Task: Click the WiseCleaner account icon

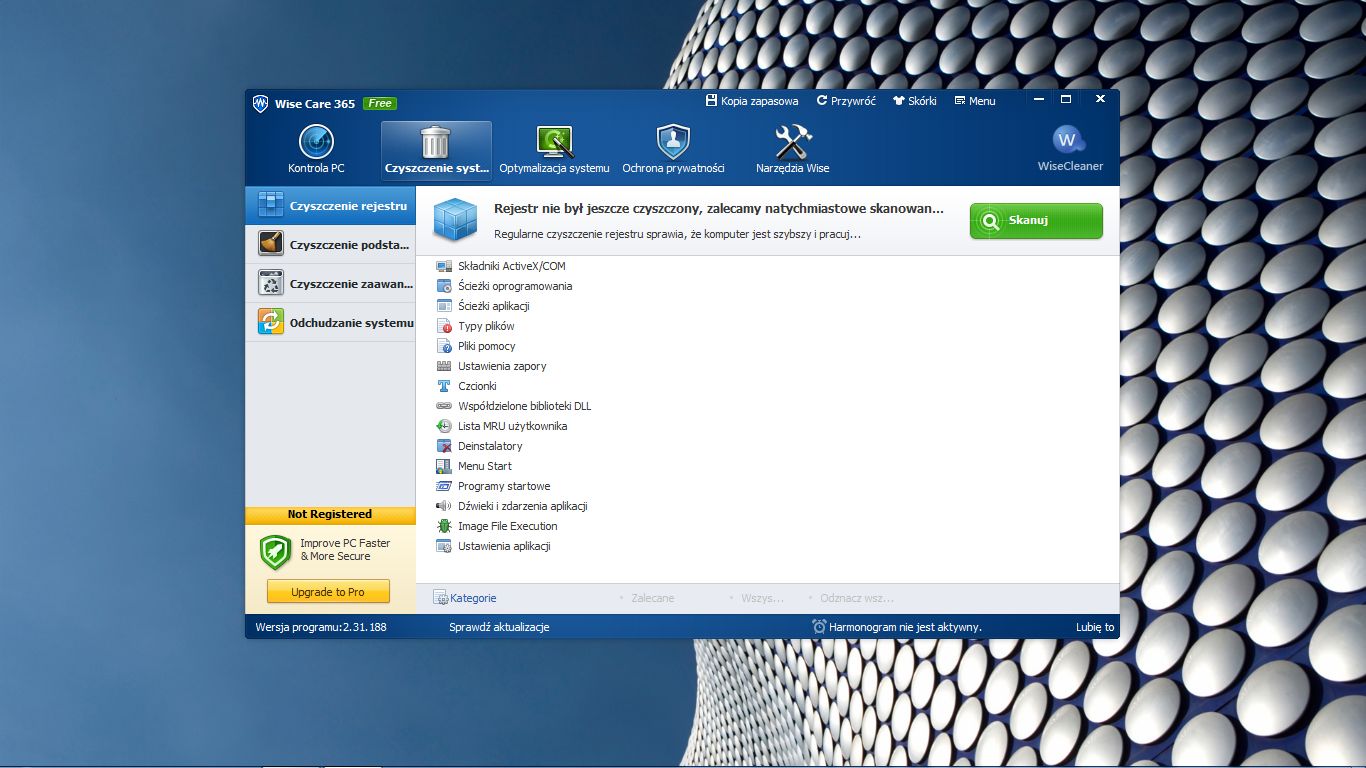Action: [1069, 140]
